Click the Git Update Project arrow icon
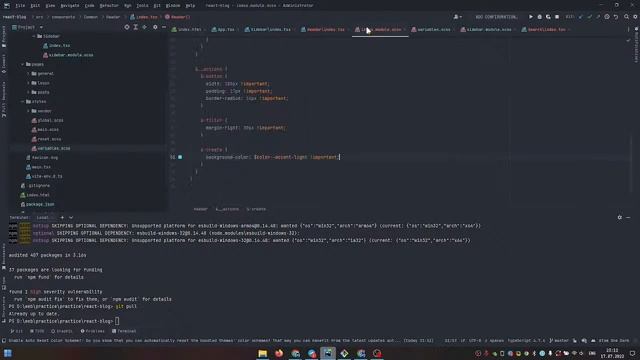 580,17
